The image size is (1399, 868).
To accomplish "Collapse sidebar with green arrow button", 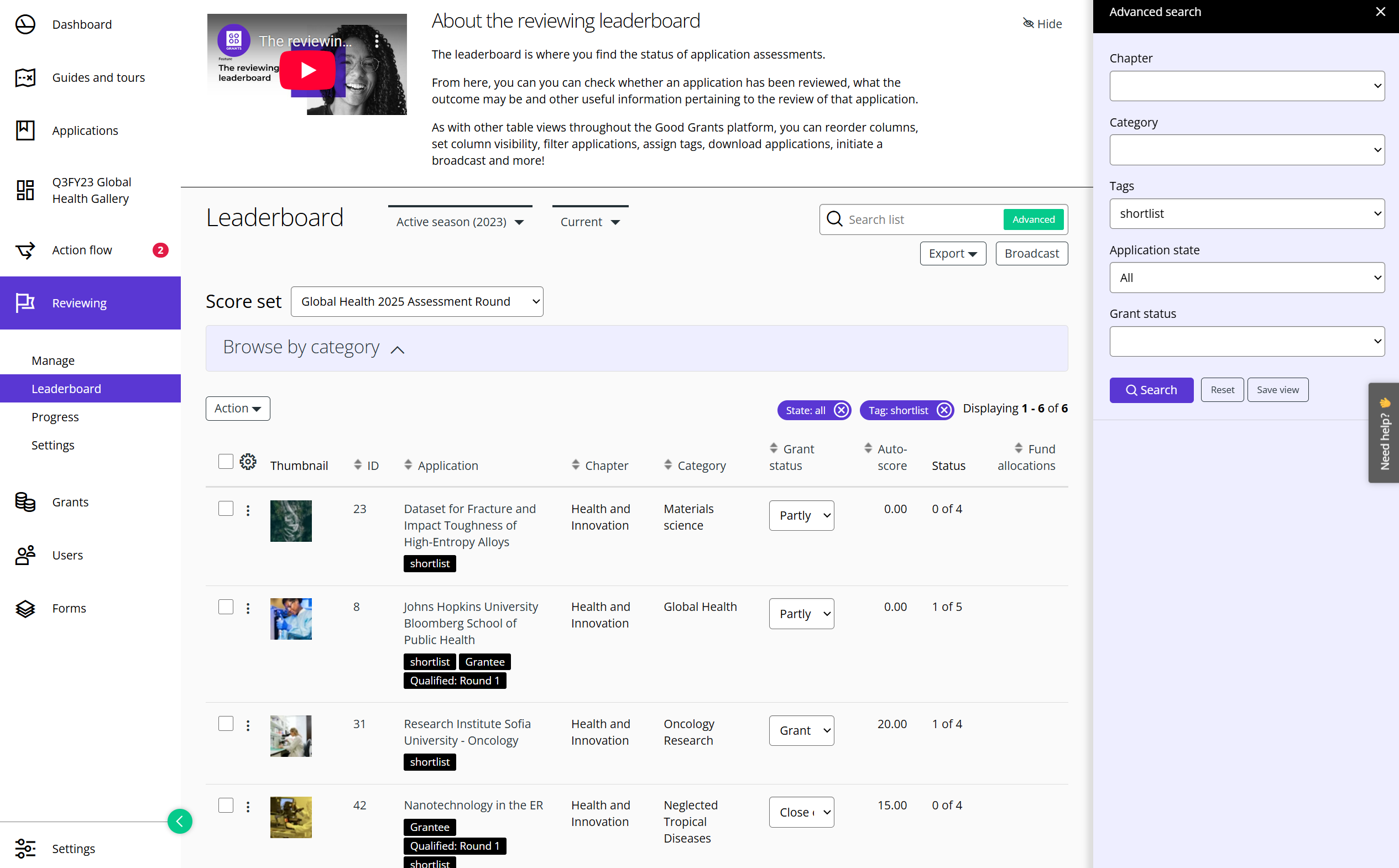I will point(180,821).
